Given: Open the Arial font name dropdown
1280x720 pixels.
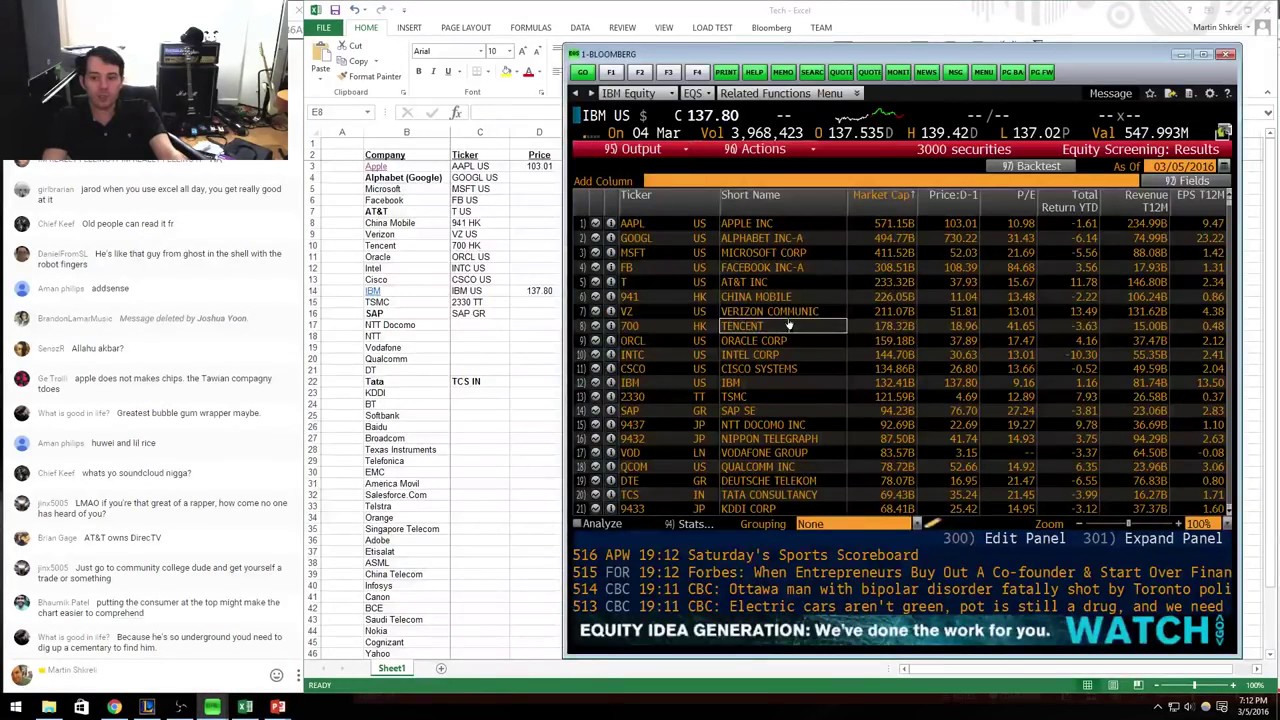Looking at the screenshot, I should pos(479,51).
